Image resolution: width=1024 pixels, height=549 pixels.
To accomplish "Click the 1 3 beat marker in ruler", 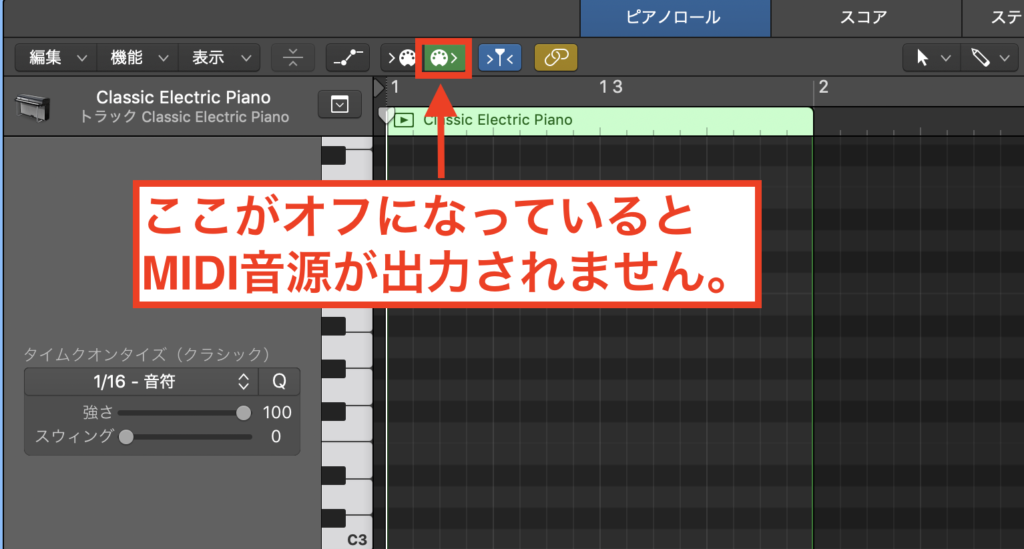I will coord(611,87).
